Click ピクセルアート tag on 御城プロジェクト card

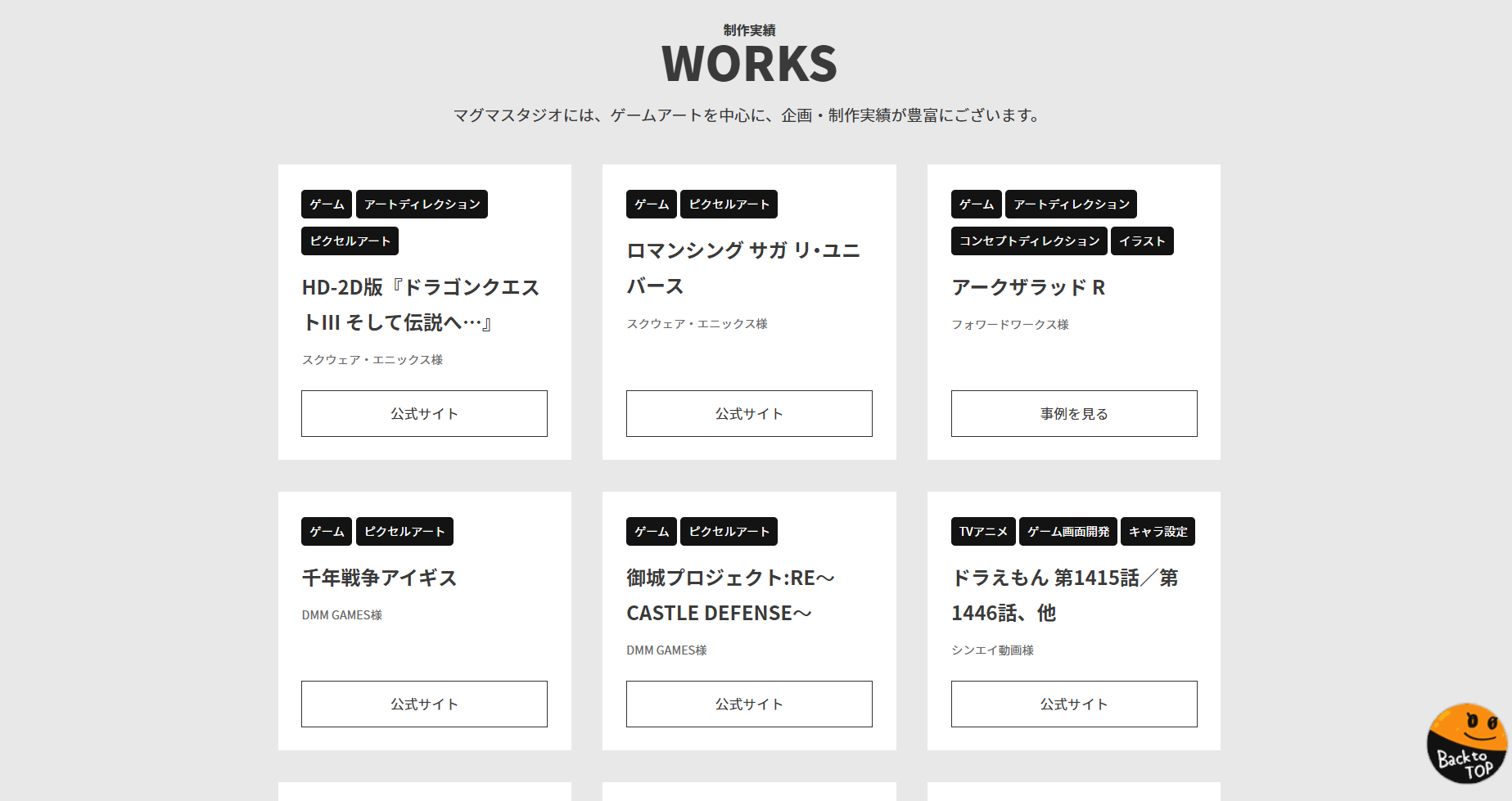tap(729, 531)
